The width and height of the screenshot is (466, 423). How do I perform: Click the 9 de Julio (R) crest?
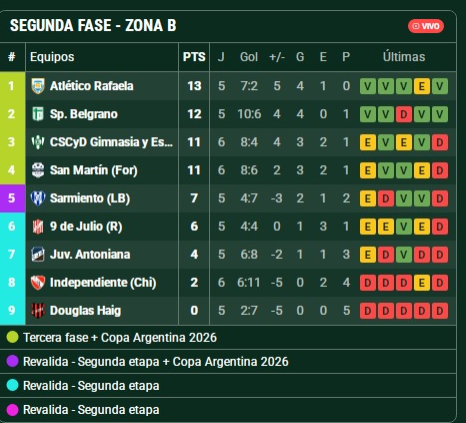click(x=38, y=226)
